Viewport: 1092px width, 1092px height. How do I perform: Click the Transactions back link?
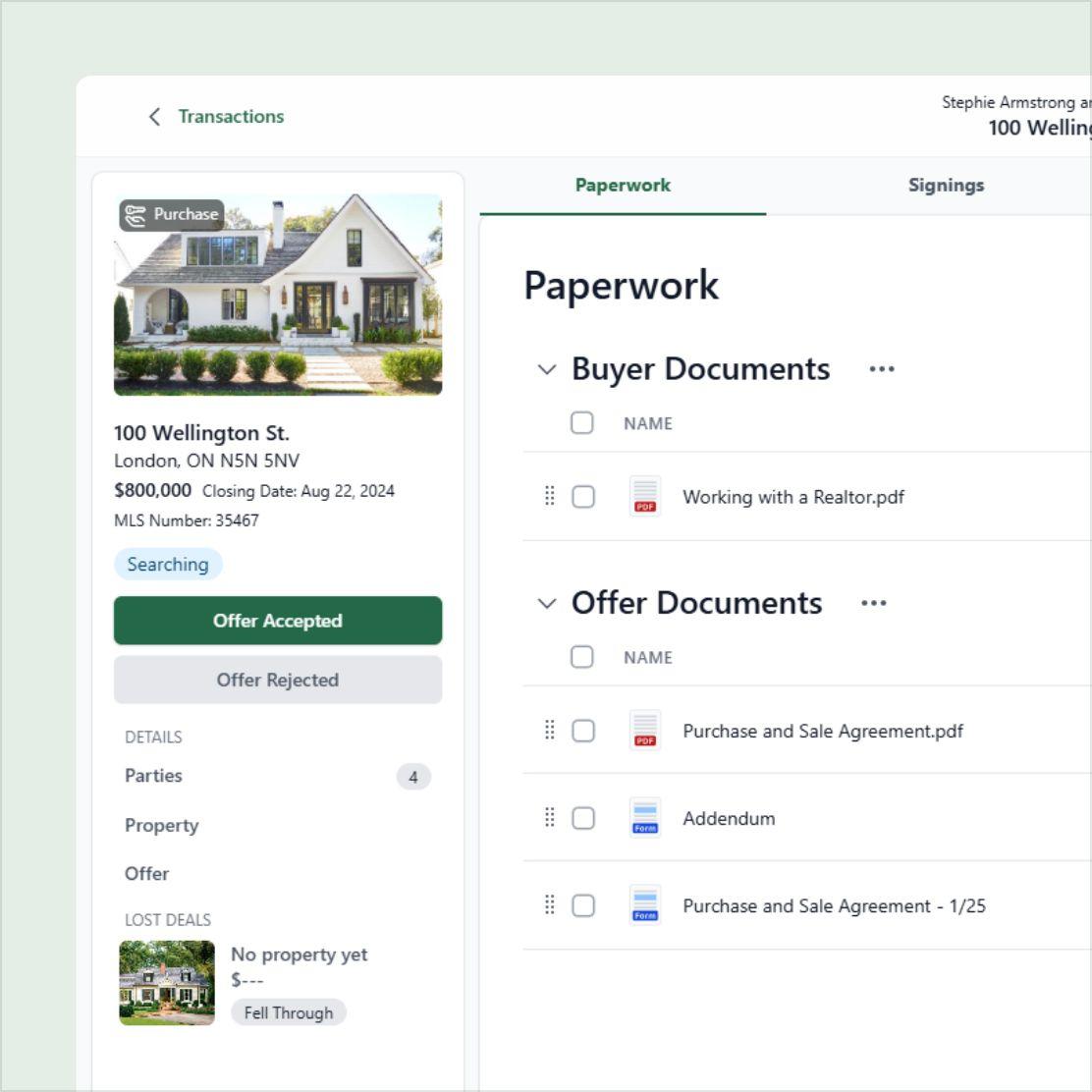pyautogui.click(x=231, y=116)
